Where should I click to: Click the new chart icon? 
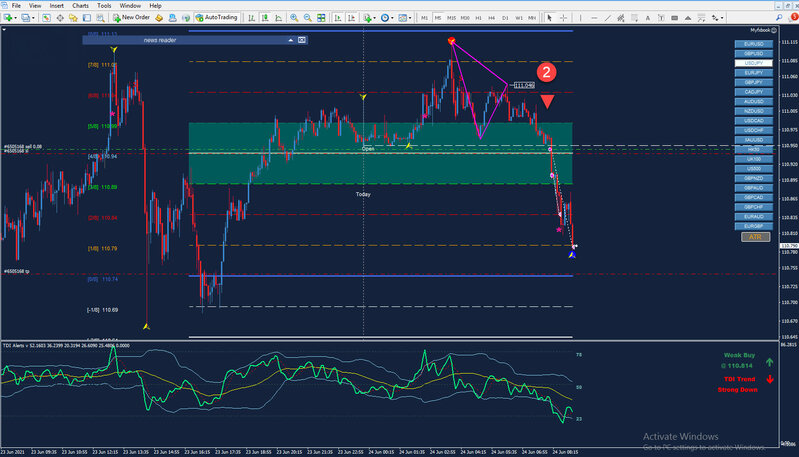tap(8, 18)
